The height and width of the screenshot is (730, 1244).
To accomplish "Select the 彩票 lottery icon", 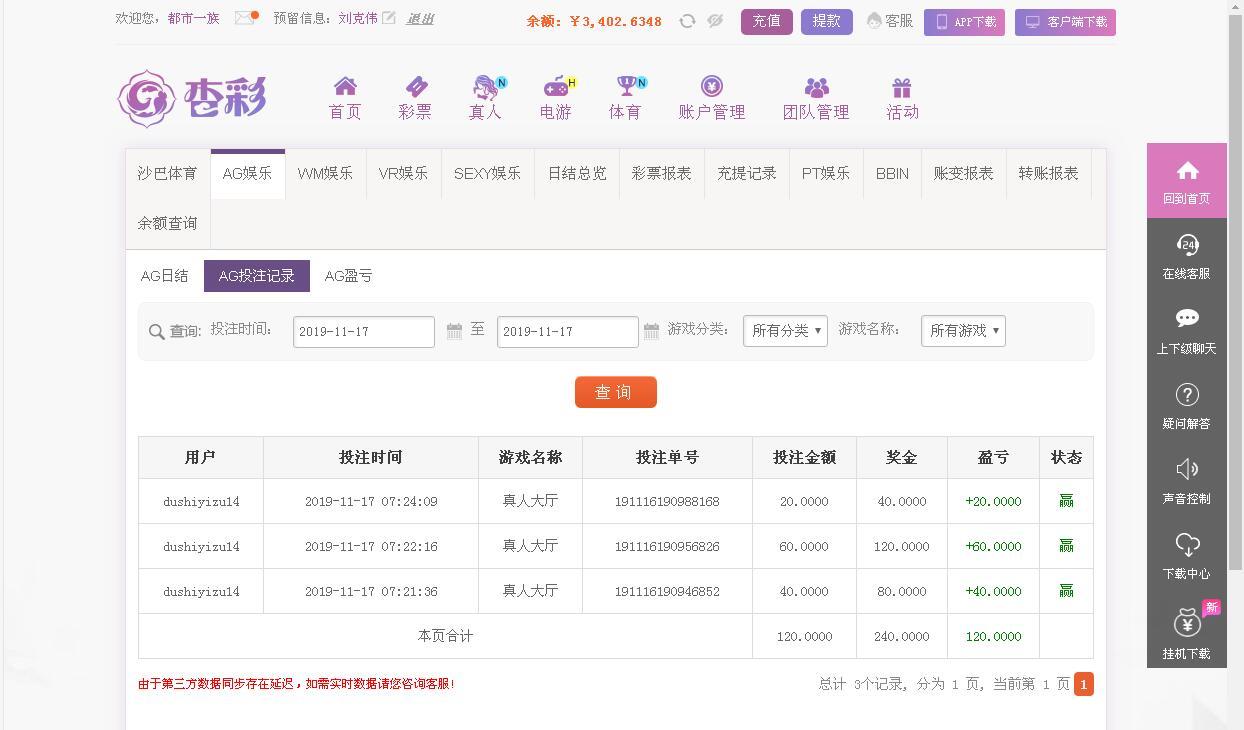I will [x=414, y=97].
